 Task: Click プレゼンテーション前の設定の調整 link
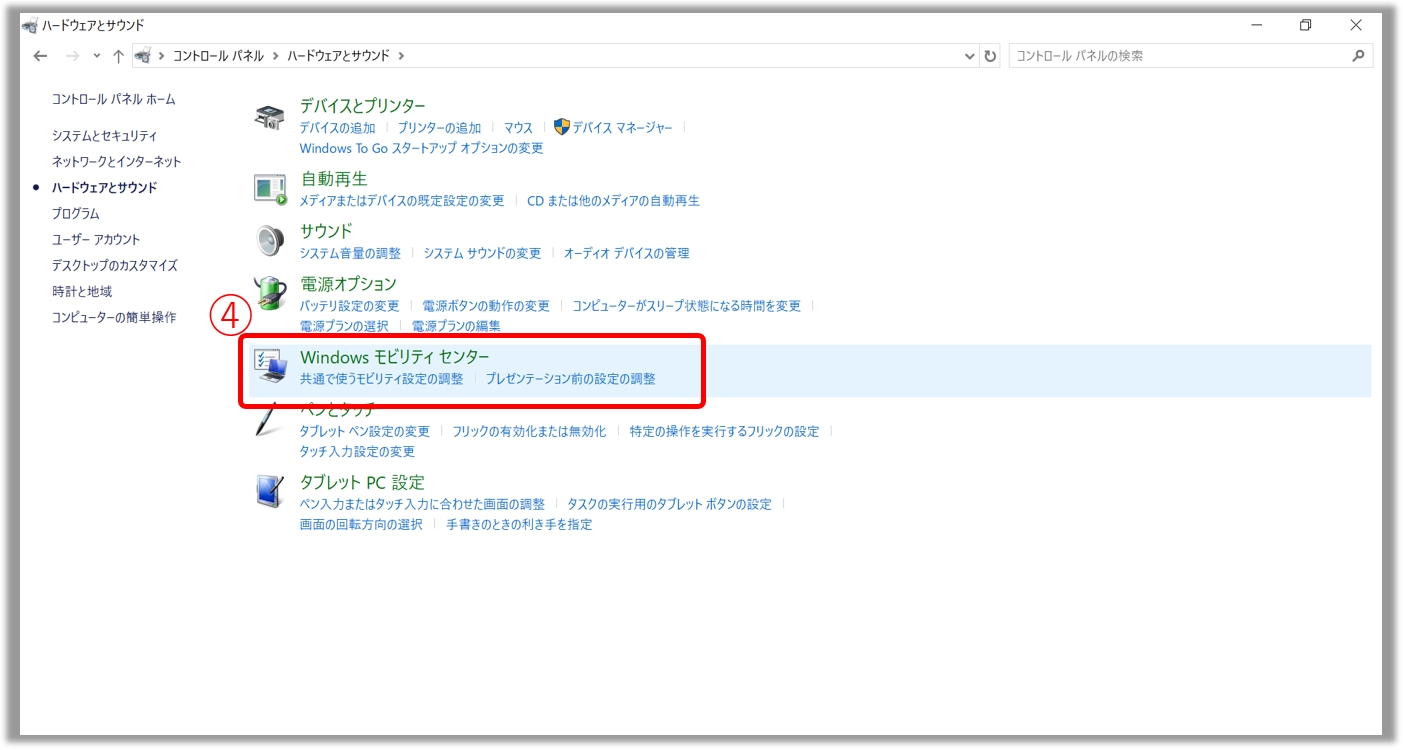coord(571,379)
